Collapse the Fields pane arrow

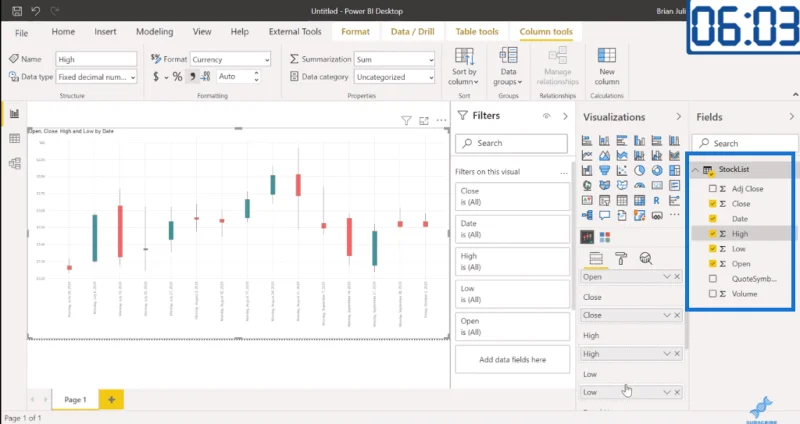coord(791,117)
